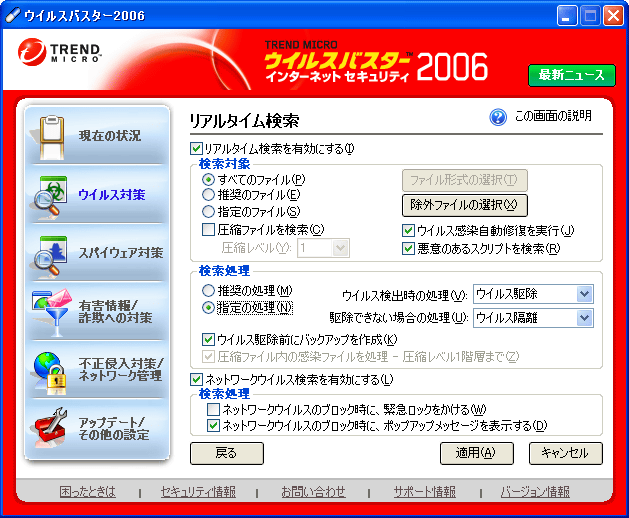Open the 困ったときは link
This screenshot has height=518, width=629.
[87, 492]
